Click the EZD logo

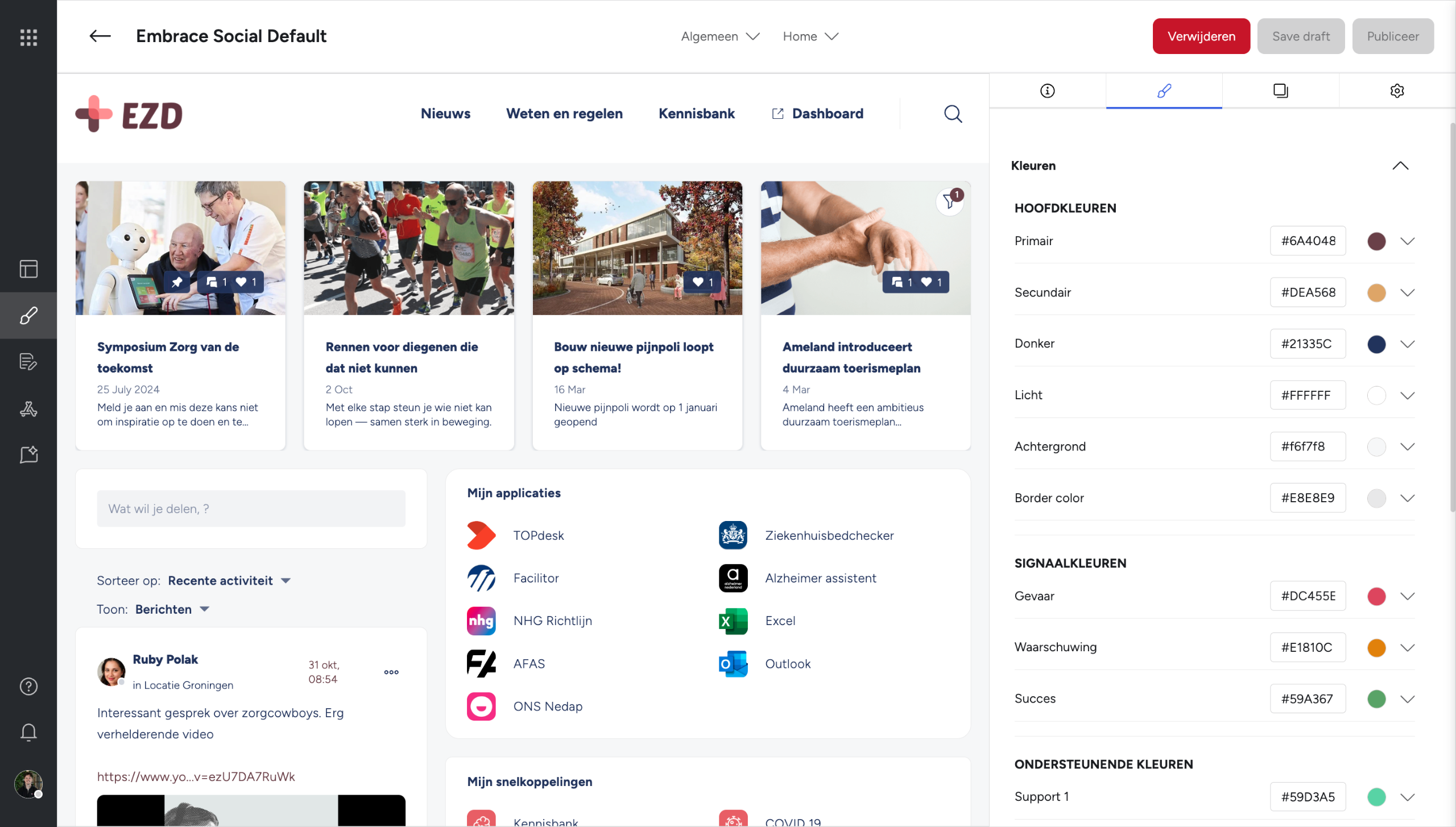tap(129, 114)
